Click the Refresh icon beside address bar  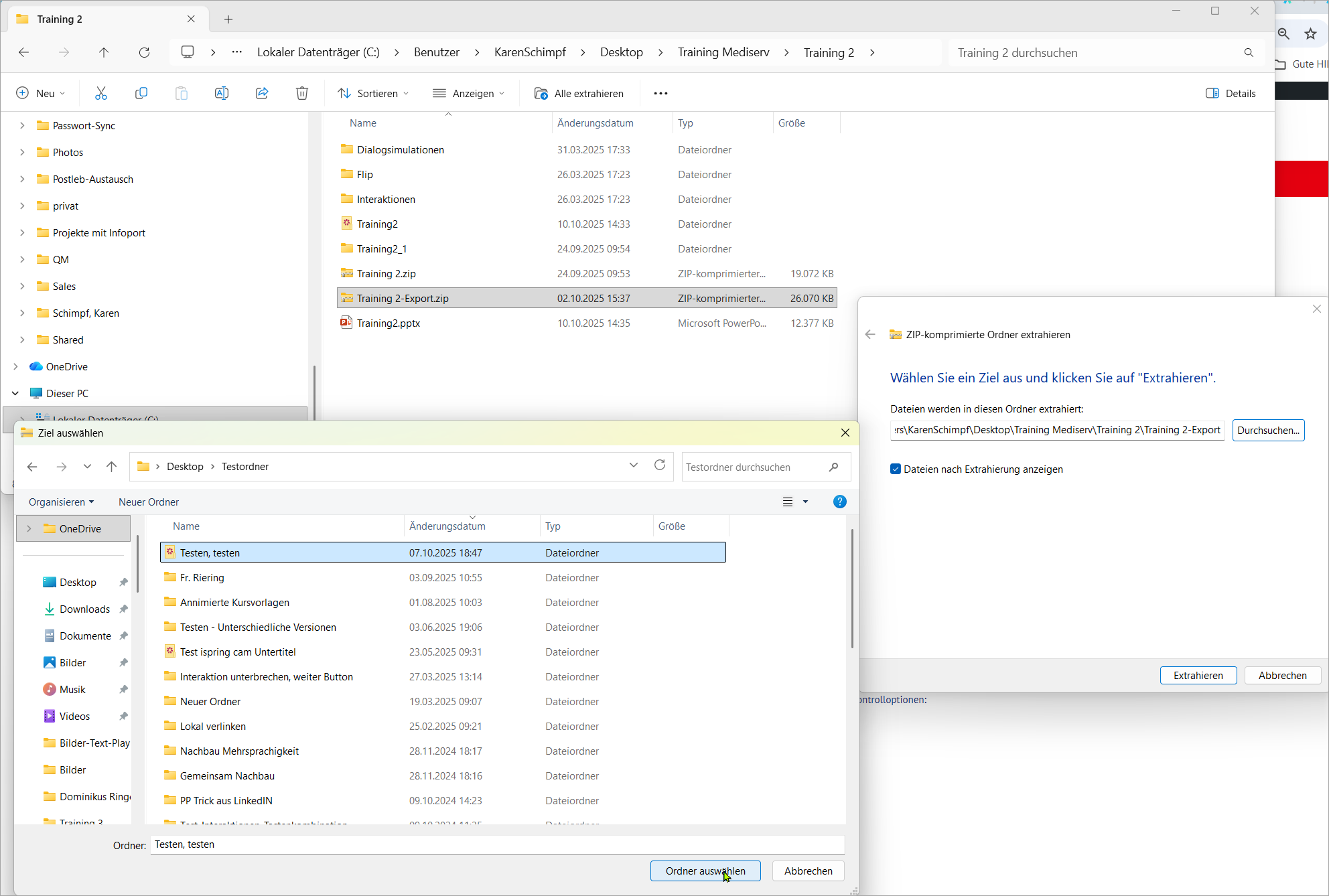(x=144, y=52)
